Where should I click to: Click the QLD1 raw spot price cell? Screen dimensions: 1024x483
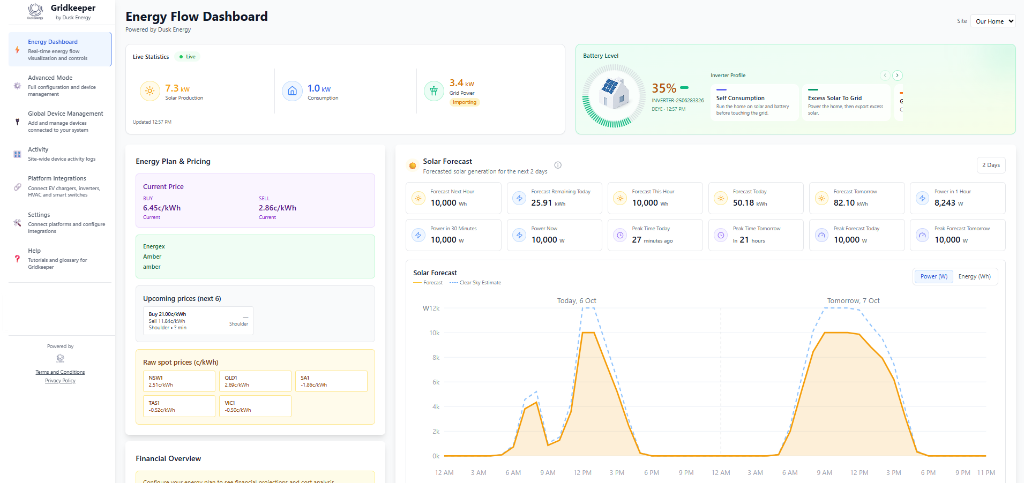coord(255,381)
